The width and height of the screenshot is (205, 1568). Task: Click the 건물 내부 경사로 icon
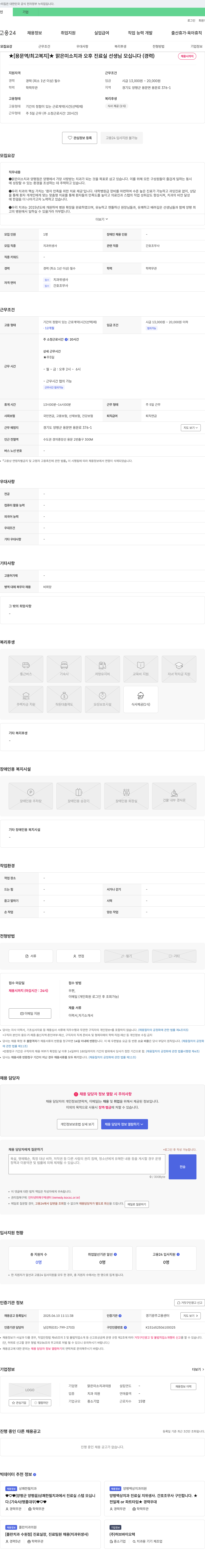(174, 796)
